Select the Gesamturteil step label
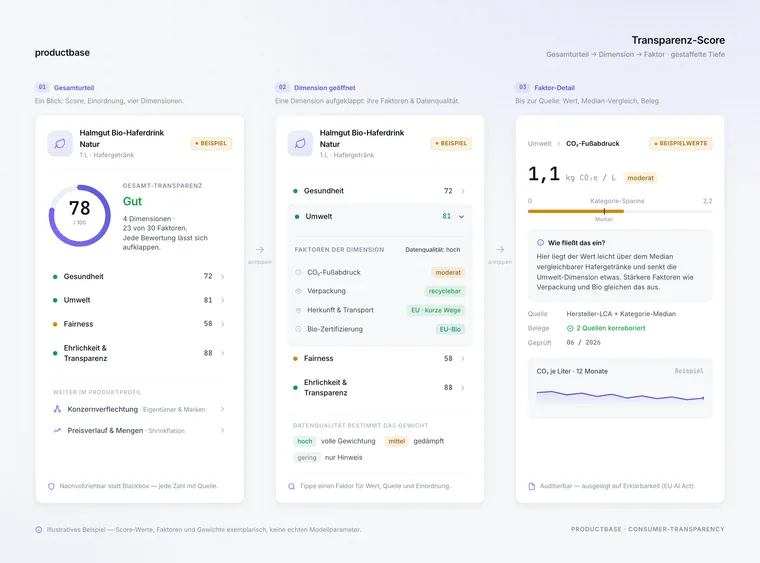This screenshot has height=563, width=760. (74, 88)
